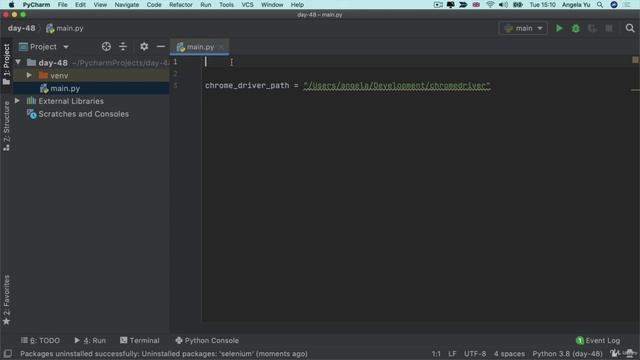Screen dimensions: 640x360
Task: Toggle the Project side tool tab
Action: tap(6, 64)
